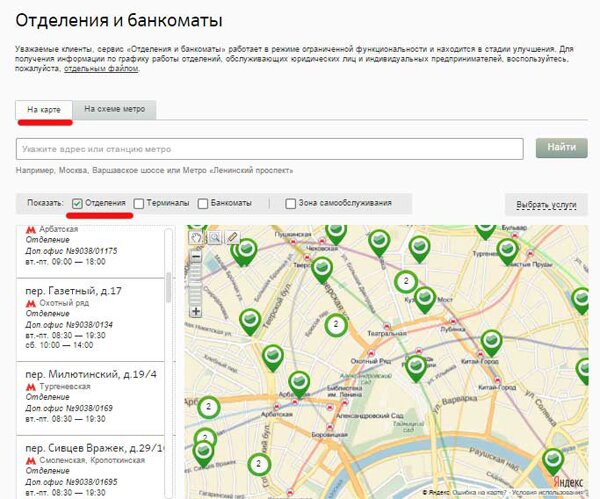This screenshot has width=600, height=499.
Task: Click the address or metro search field
Action: (x=269, y=149)
